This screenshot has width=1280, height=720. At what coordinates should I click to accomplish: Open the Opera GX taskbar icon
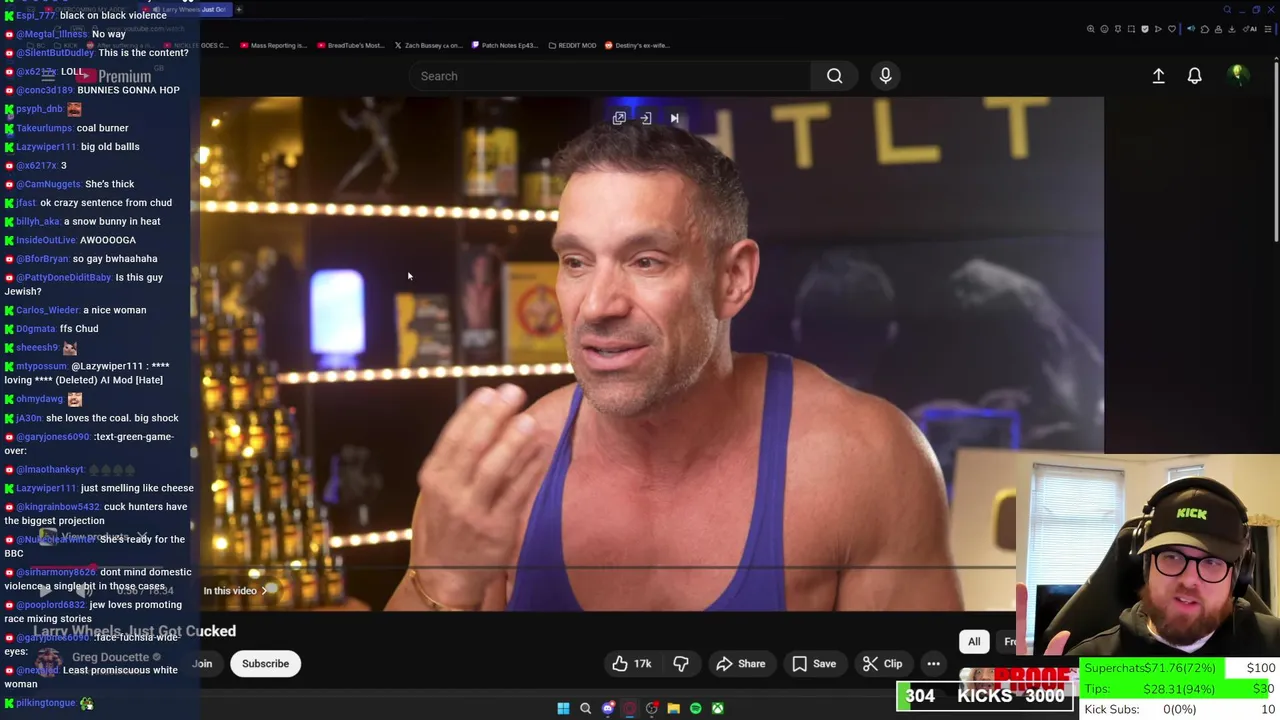coord(629,708)
